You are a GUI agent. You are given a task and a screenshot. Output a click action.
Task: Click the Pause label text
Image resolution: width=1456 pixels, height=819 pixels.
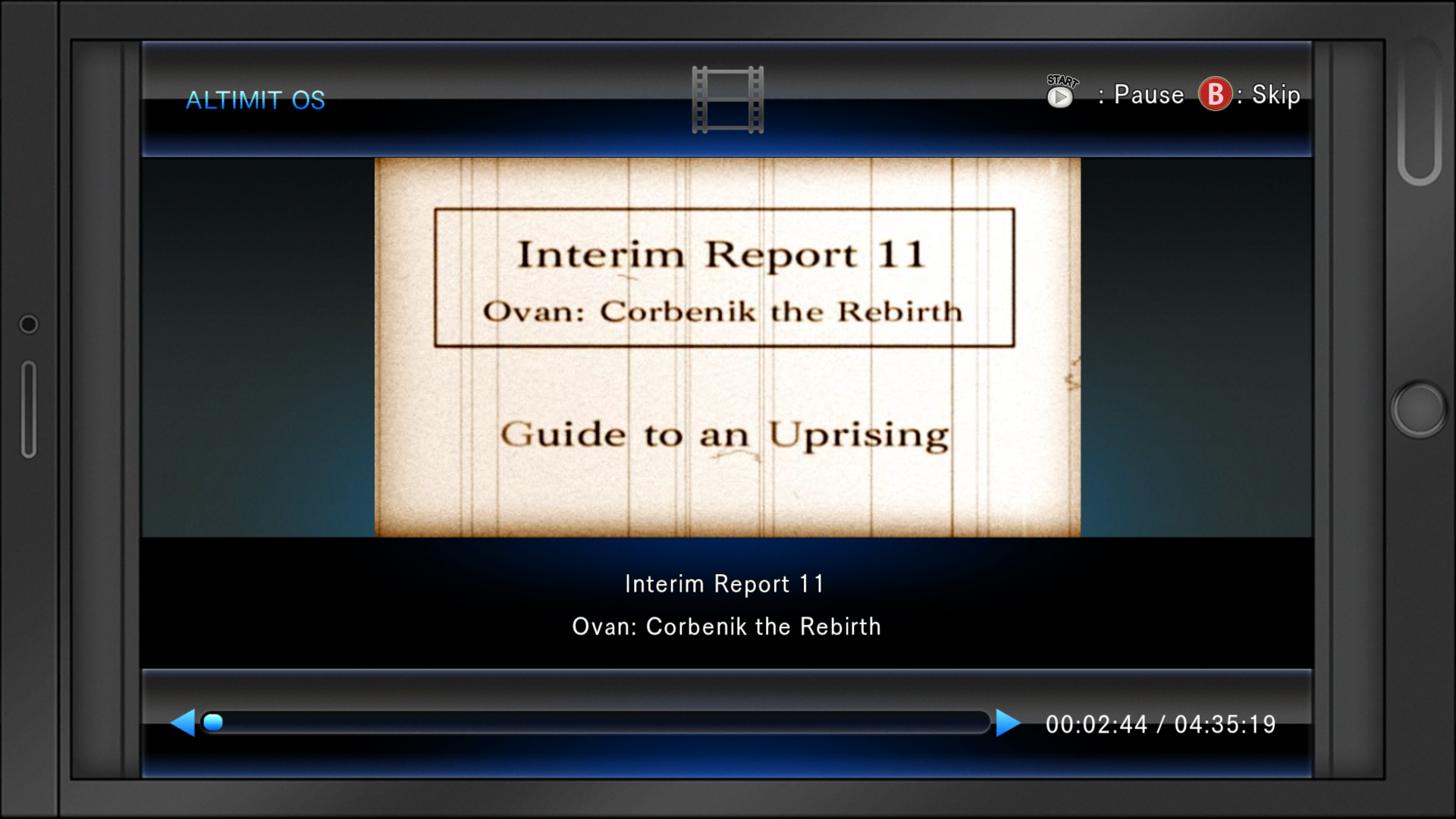[x=1148, y=95]
